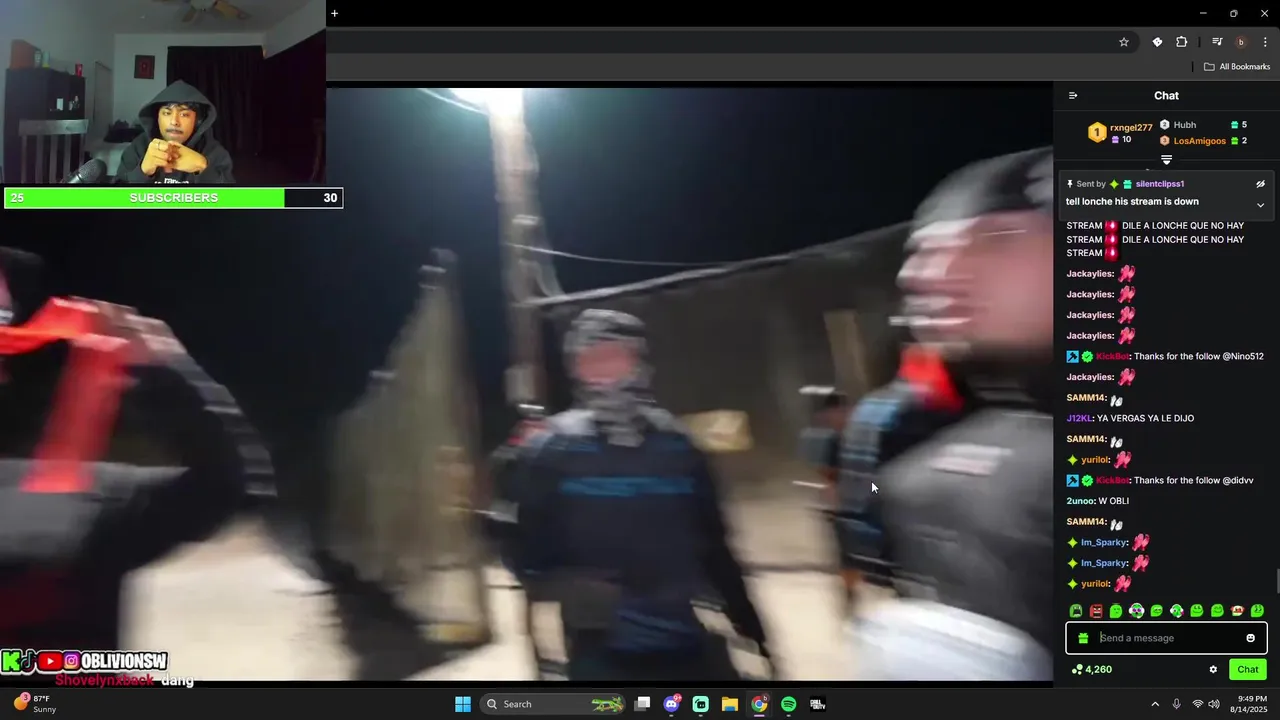
Task: Open silentclipss1 username in pinned message
Action: pyautogui.click(x=1160, y=184)
